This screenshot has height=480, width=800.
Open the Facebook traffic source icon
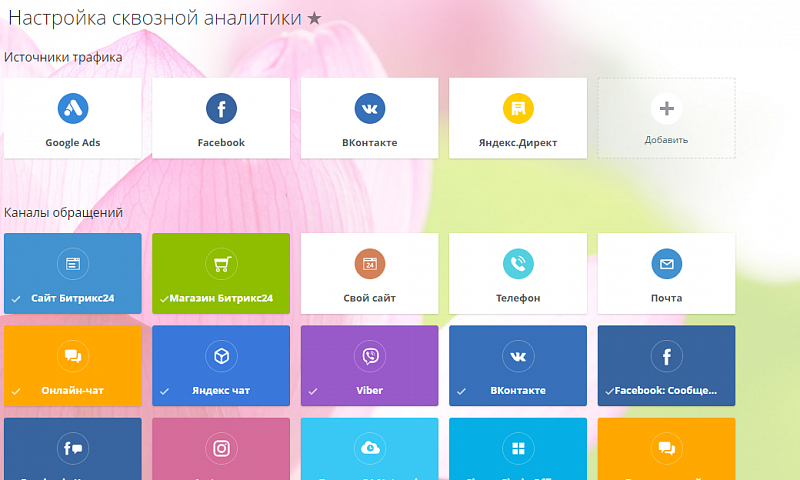221,109
